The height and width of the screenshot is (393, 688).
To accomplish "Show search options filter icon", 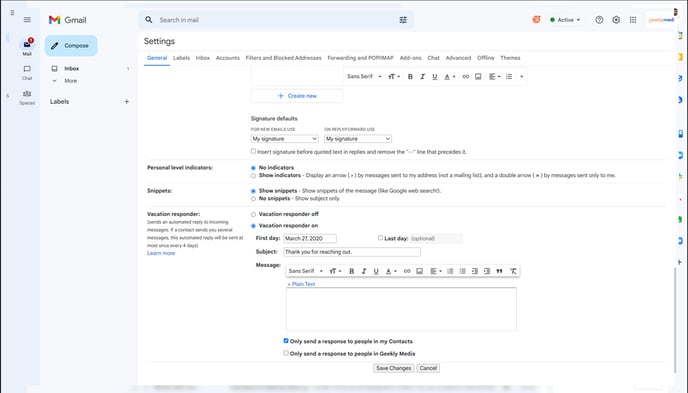I will tap(403, 20).
